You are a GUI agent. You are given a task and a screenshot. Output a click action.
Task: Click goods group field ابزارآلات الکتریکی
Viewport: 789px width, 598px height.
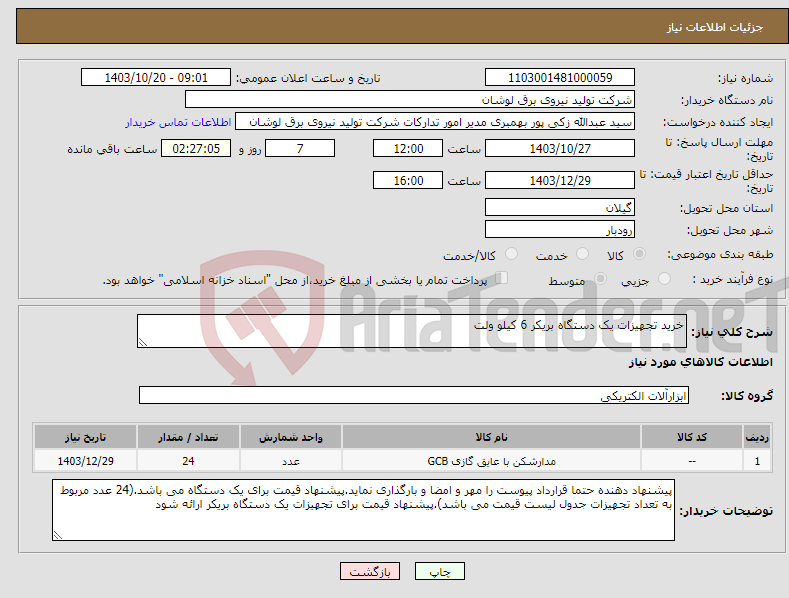pos(414,396)
